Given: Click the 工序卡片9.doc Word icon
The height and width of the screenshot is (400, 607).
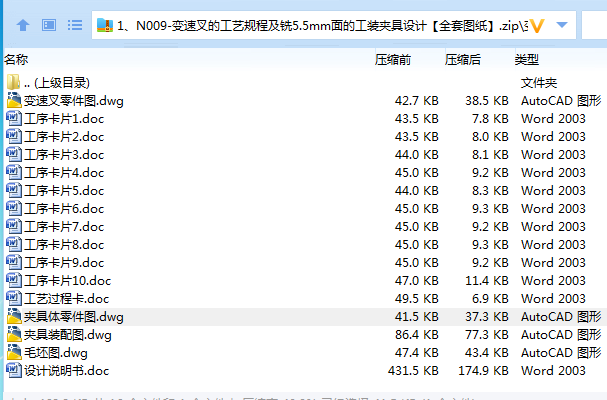Looking at the screenshot, I should (x=14, y=263).
